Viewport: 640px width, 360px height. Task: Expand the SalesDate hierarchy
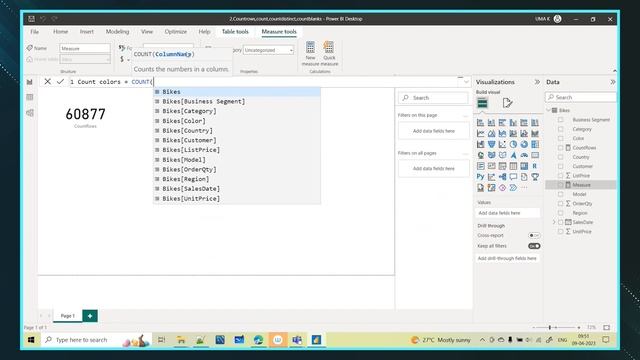tap(554, 222)
